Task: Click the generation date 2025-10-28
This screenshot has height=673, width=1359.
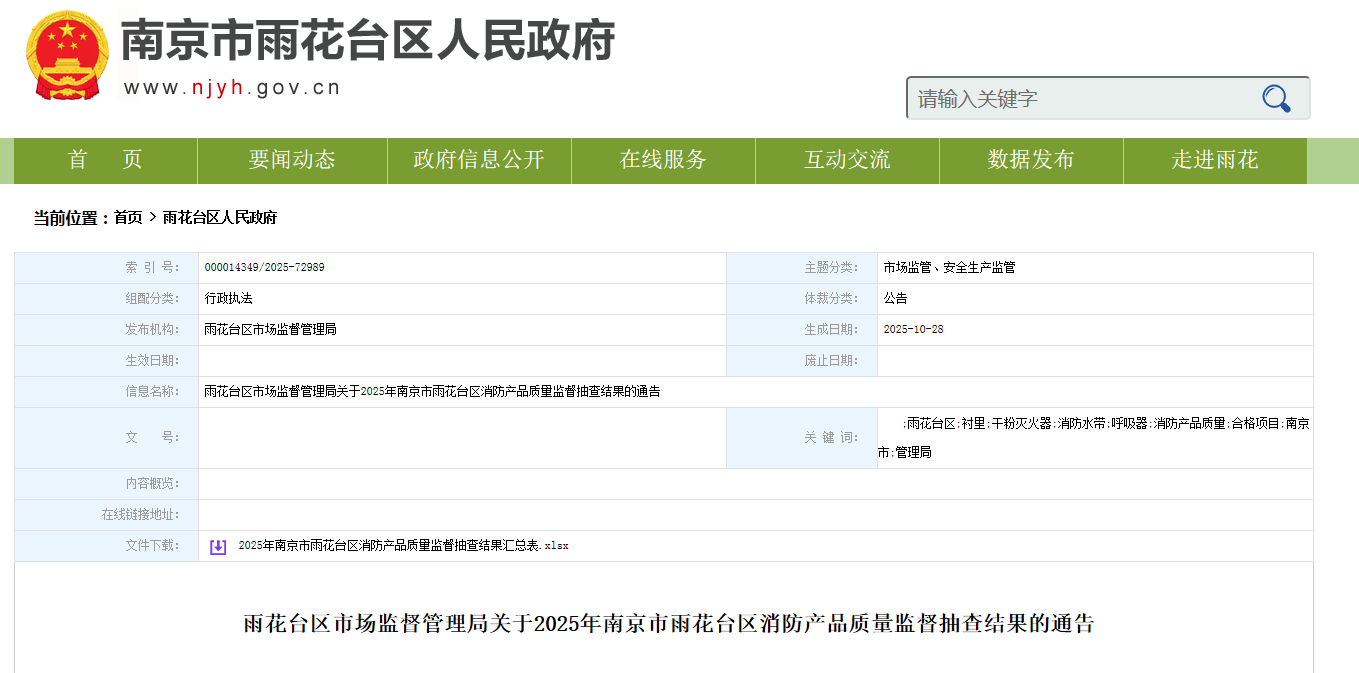Action: pyautogui.click(x=913, y=330)
